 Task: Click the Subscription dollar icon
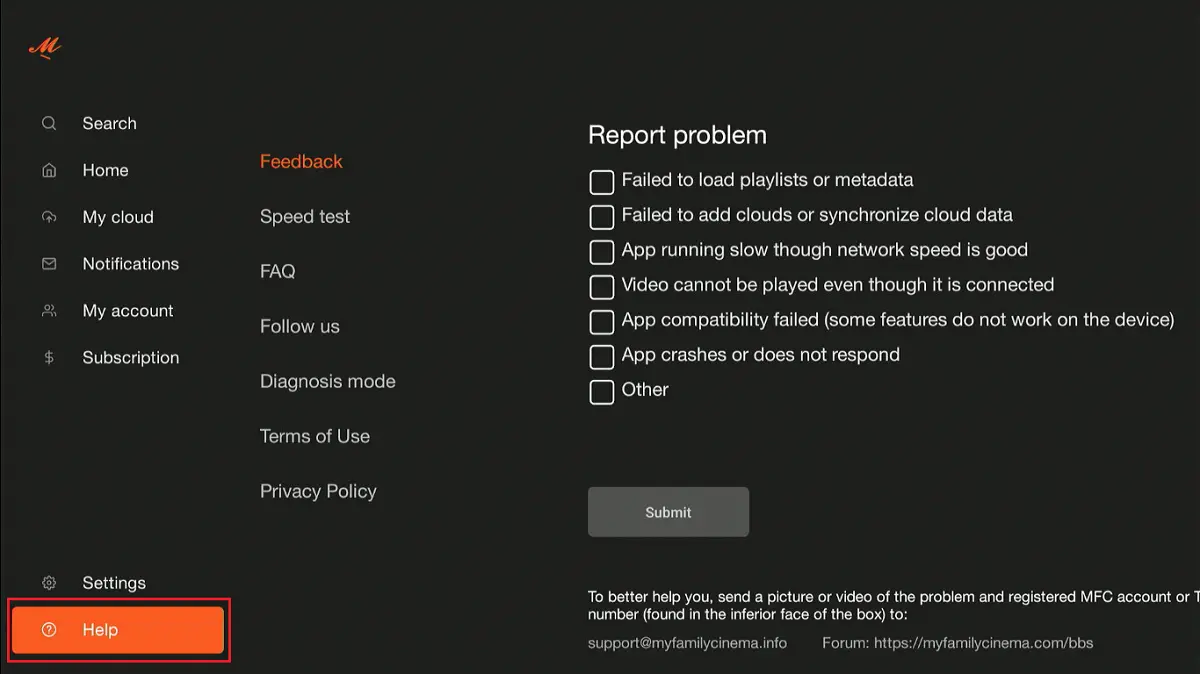pos(49,358)
